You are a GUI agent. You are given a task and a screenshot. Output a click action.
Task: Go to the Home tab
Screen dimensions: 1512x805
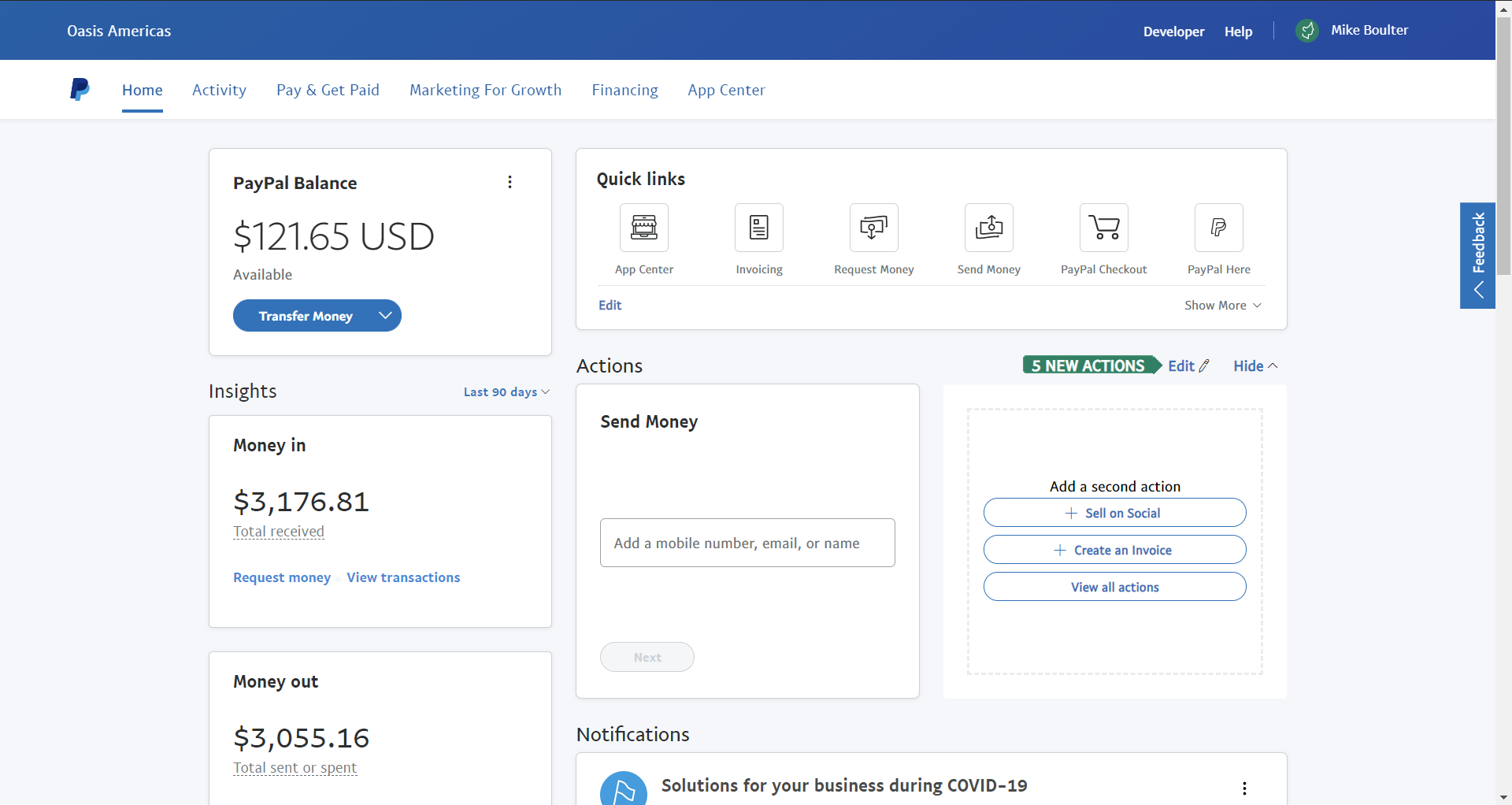[x=143, y=90]
